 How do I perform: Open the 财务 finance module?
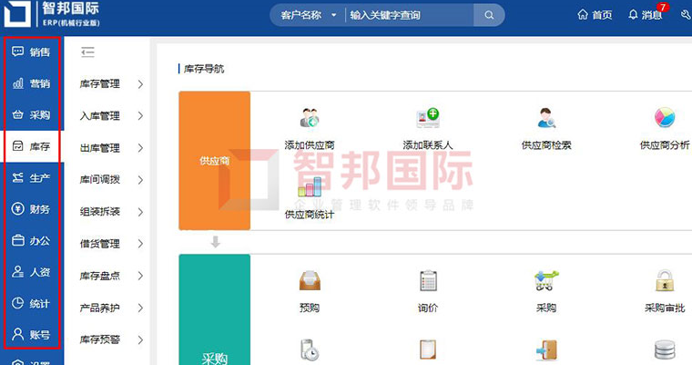tap(31, 209)
